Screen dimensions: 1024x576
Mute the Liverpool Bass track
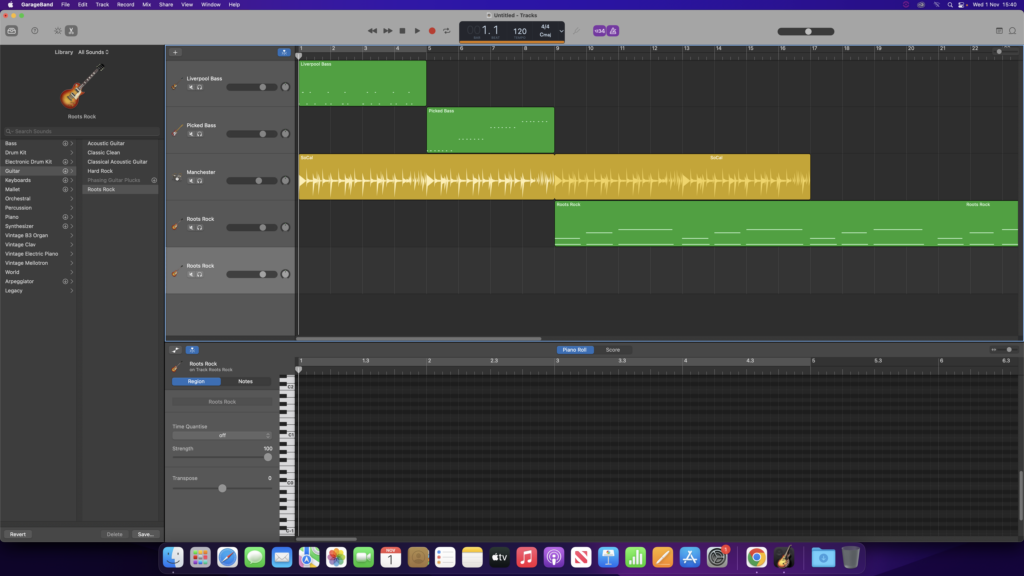coord(191,87)
